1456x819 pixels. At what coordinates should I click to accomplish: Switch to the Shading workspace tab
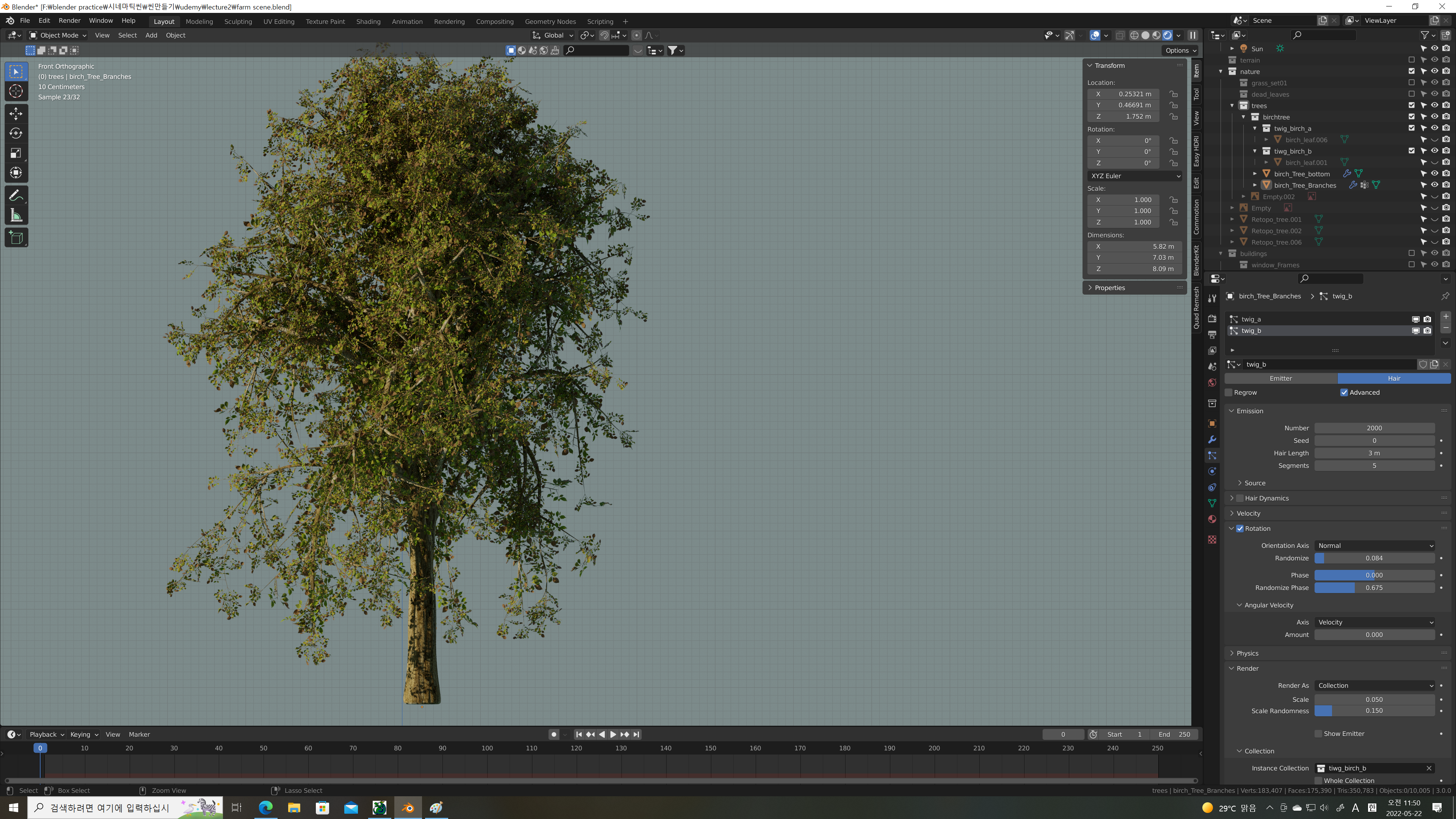[368, 22]
